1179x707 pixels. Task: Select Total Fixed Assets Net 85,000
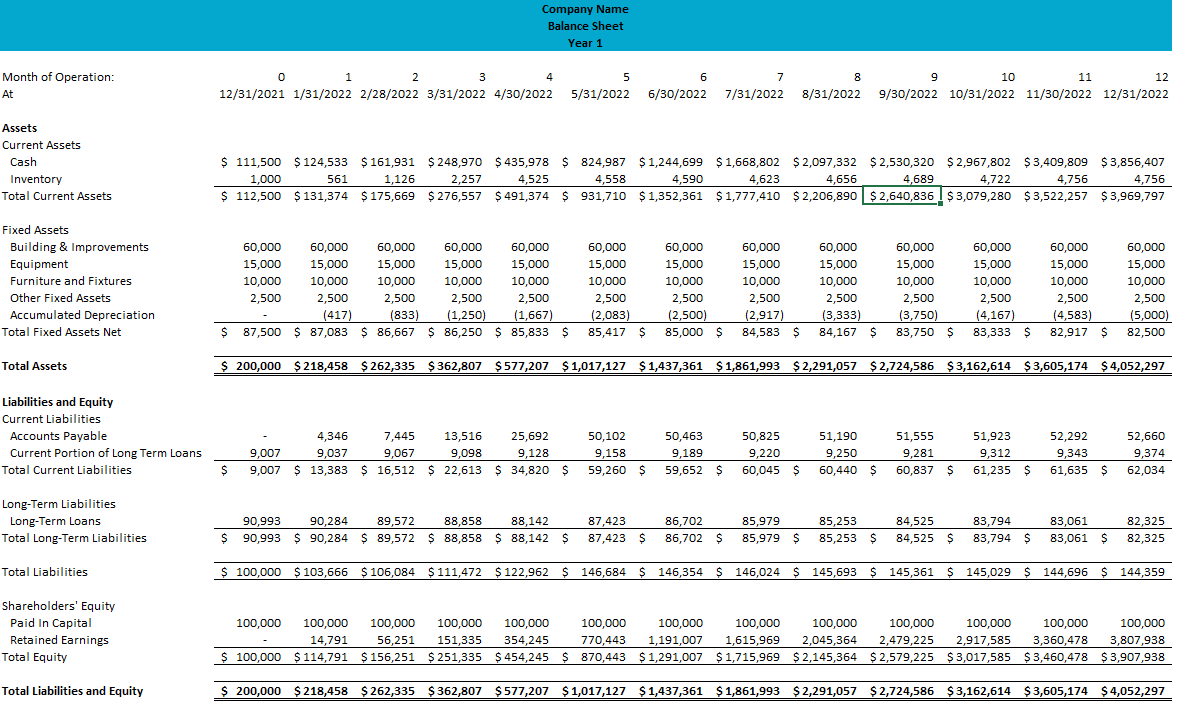tap(683, 332)
